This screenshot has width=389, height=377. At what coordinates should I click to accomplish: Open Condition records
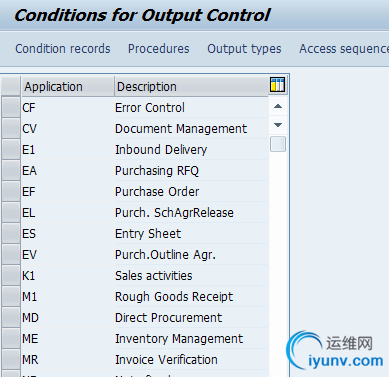pyautogui.click(x=63, y=49)
